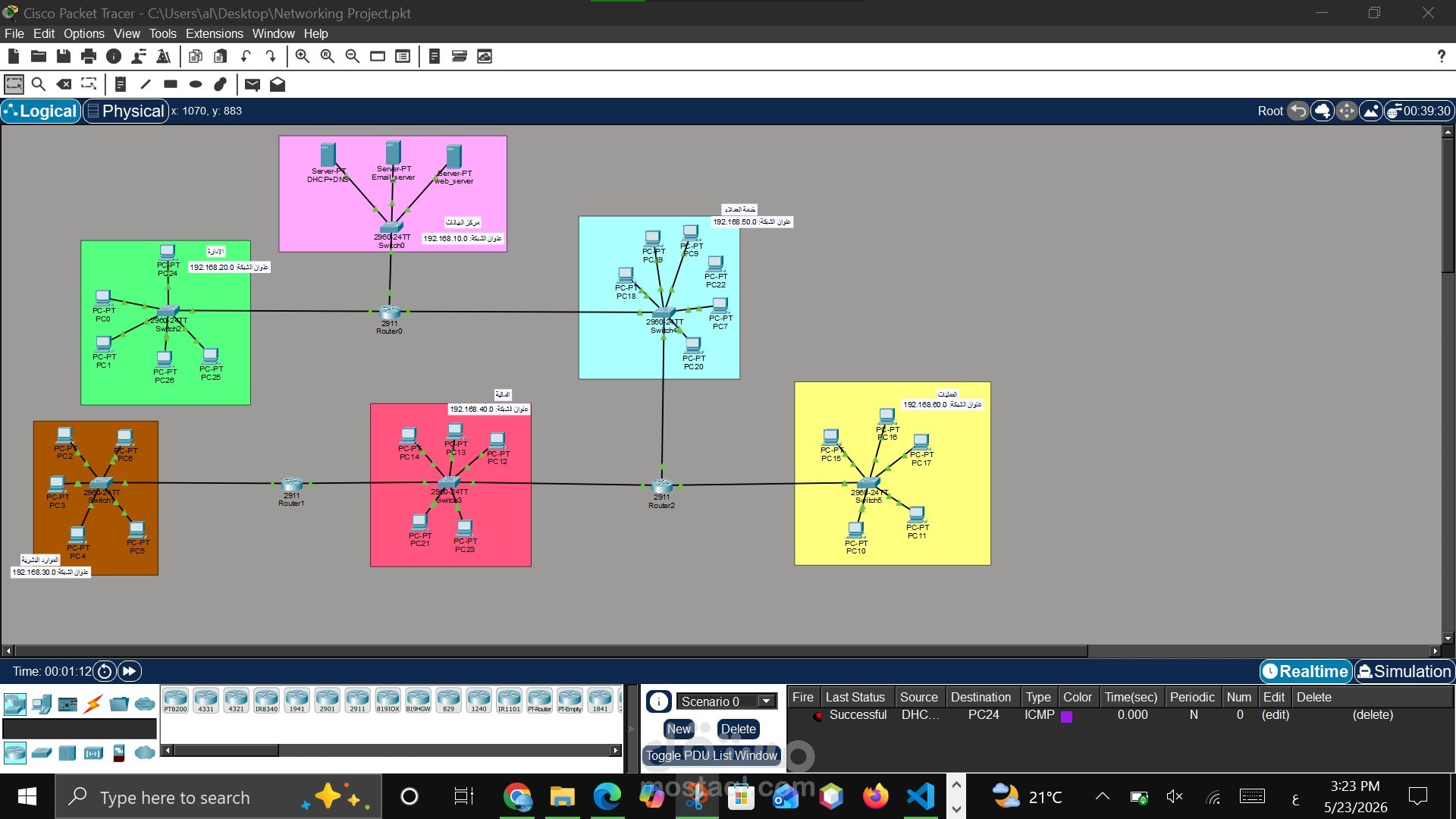Open the Set Tiled Background icon
Viewport: 1456px width, 819px height.
1371,111
